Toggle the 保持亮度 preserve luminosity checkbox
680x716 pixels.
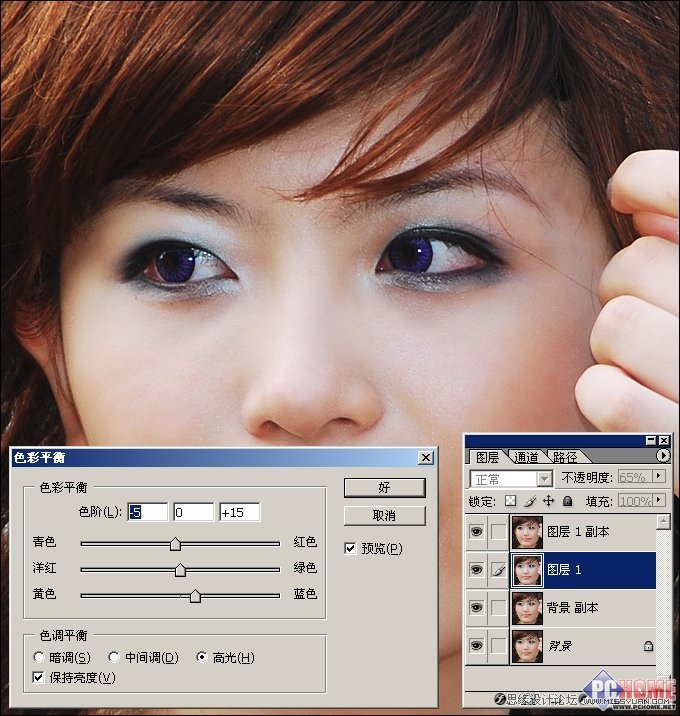coord(39,677)
